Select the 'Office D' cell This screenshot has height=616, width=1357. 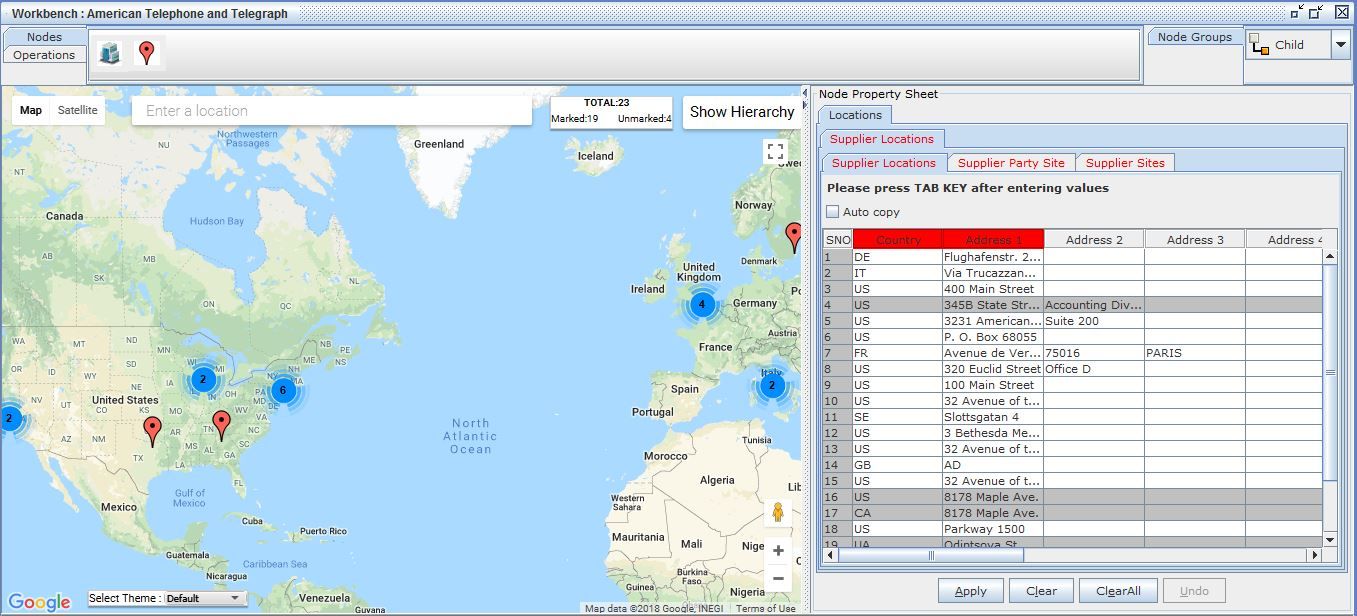tap(1094, 369)
